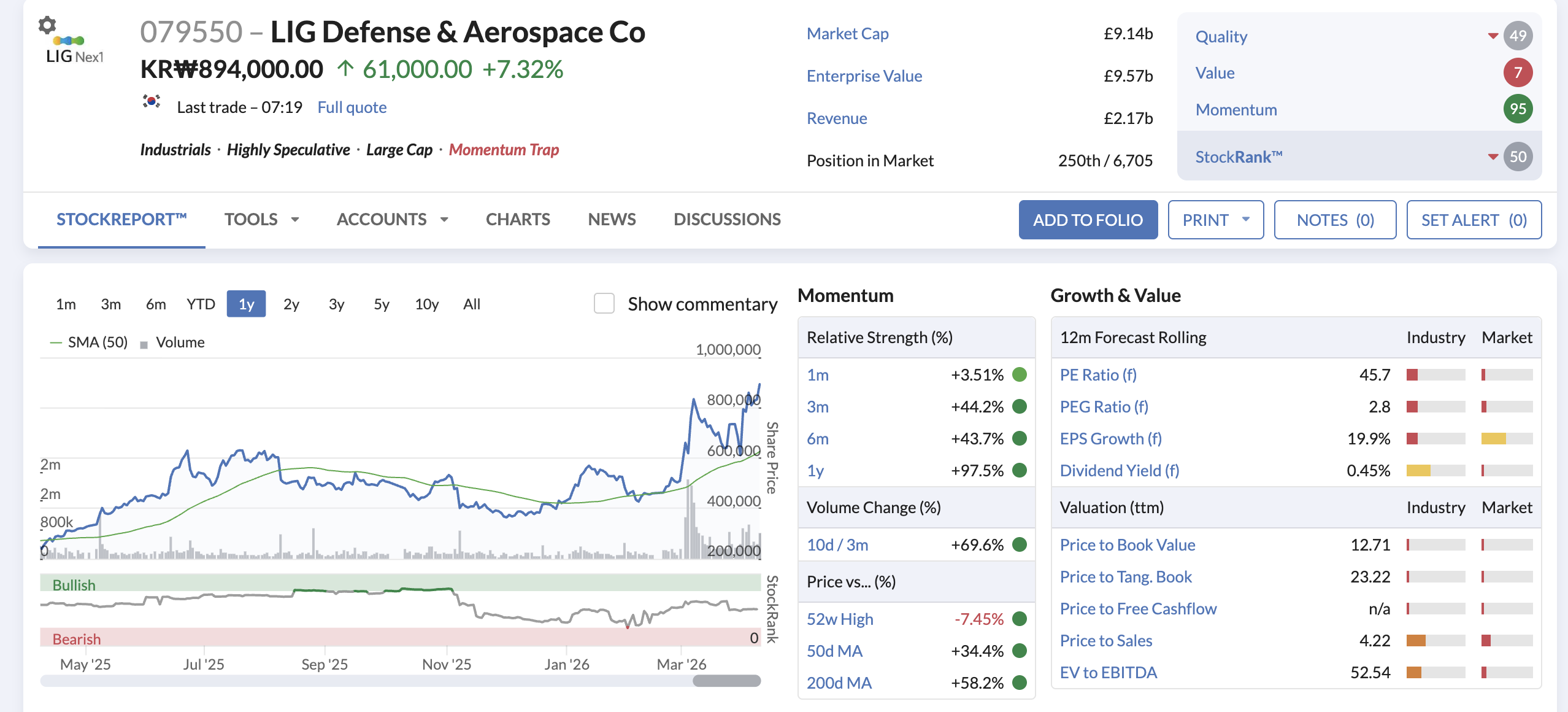Click the ADD TO FOLIO button

[x=1088, y=220]
